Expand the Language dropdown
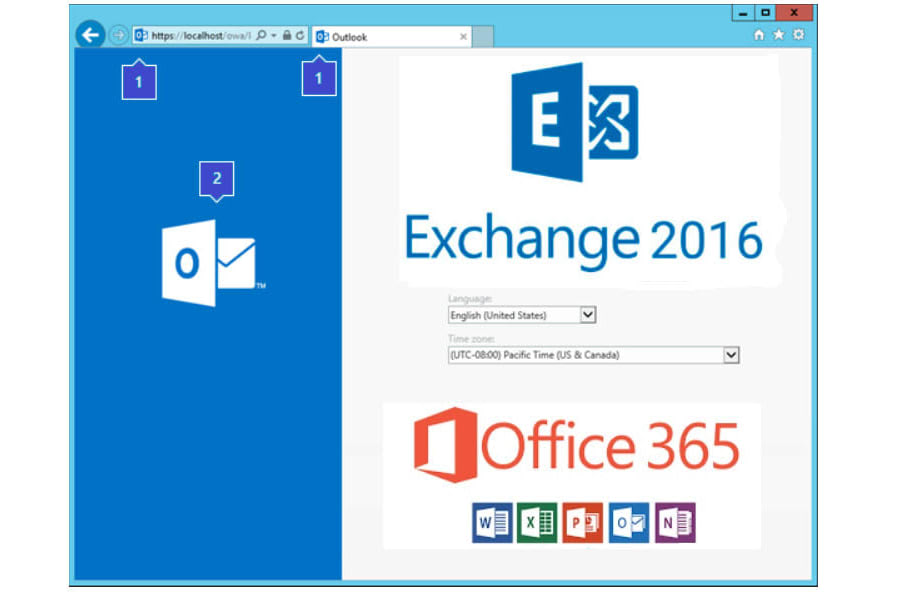 [x=588, y=315]
